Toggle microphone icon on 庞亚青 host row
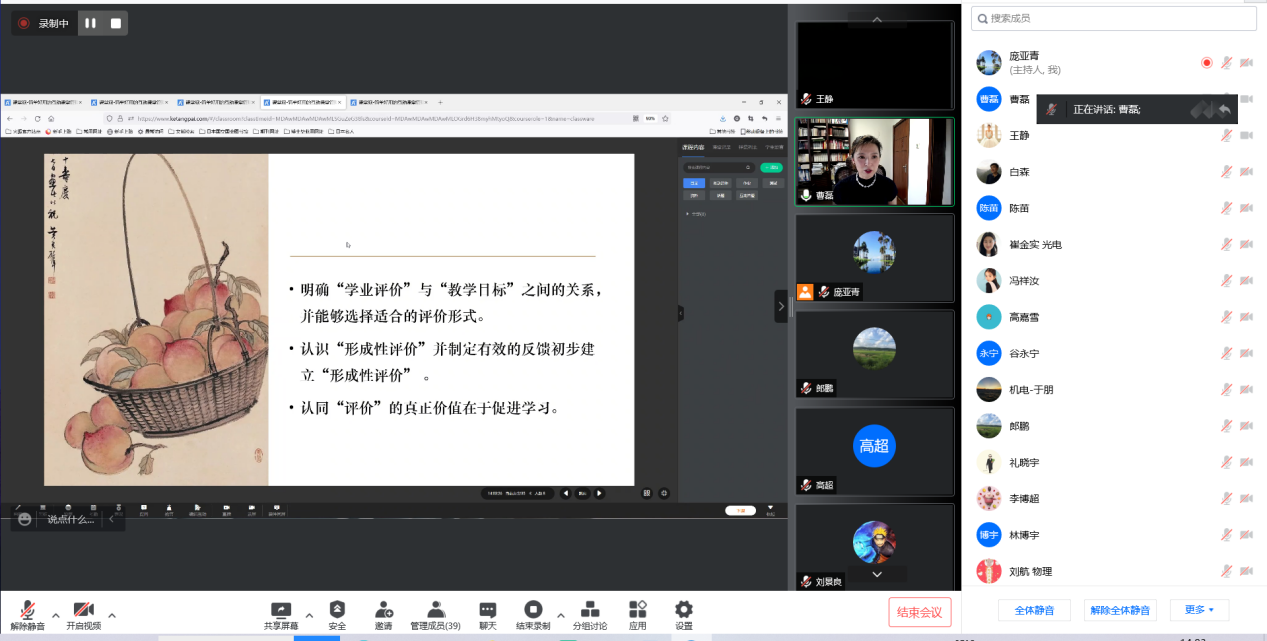This screenshot has height=641, width=1267. click(x=1226, y=63)
